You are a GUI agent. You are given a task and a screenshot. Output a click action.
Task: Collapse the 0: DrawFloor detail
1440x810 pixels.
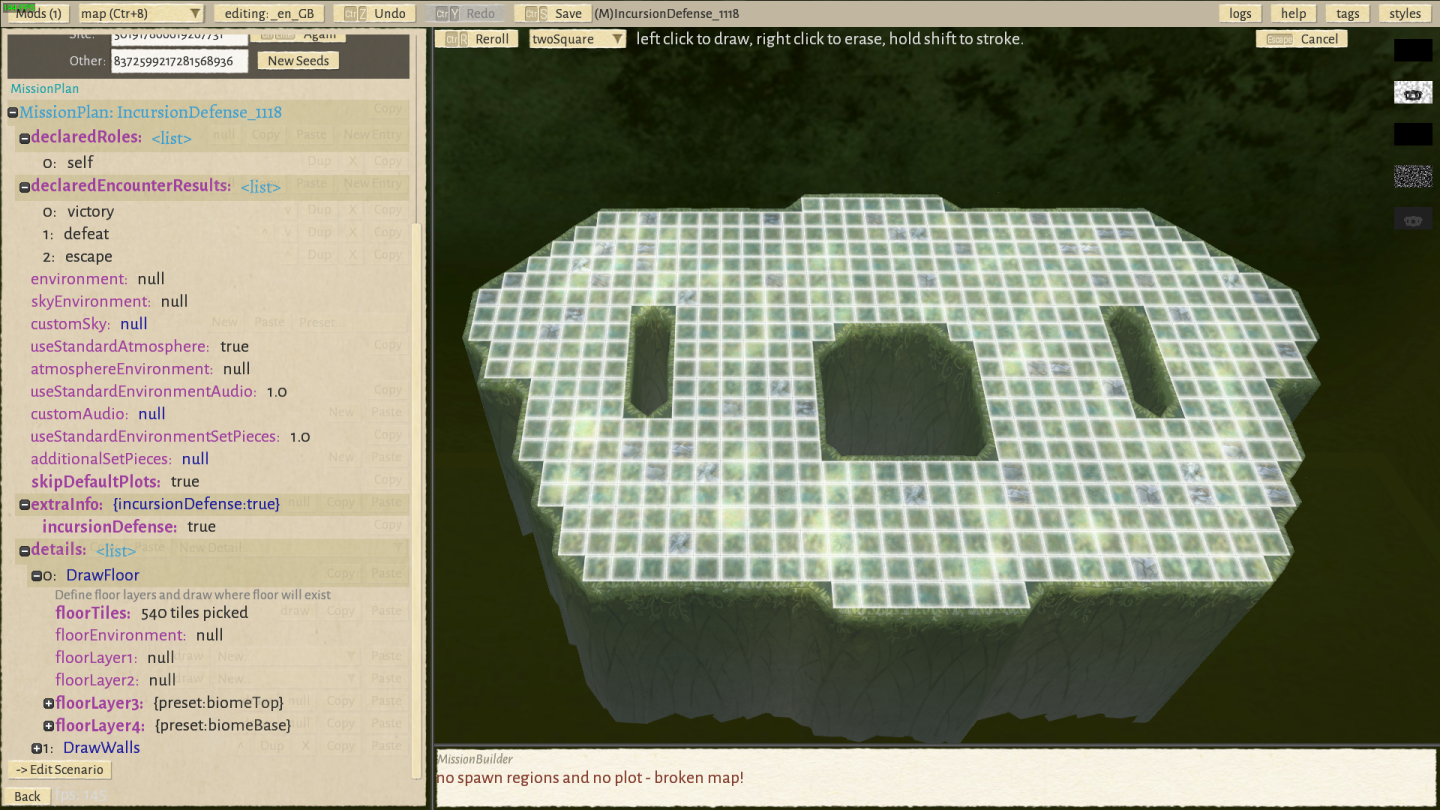click(36, 576)
